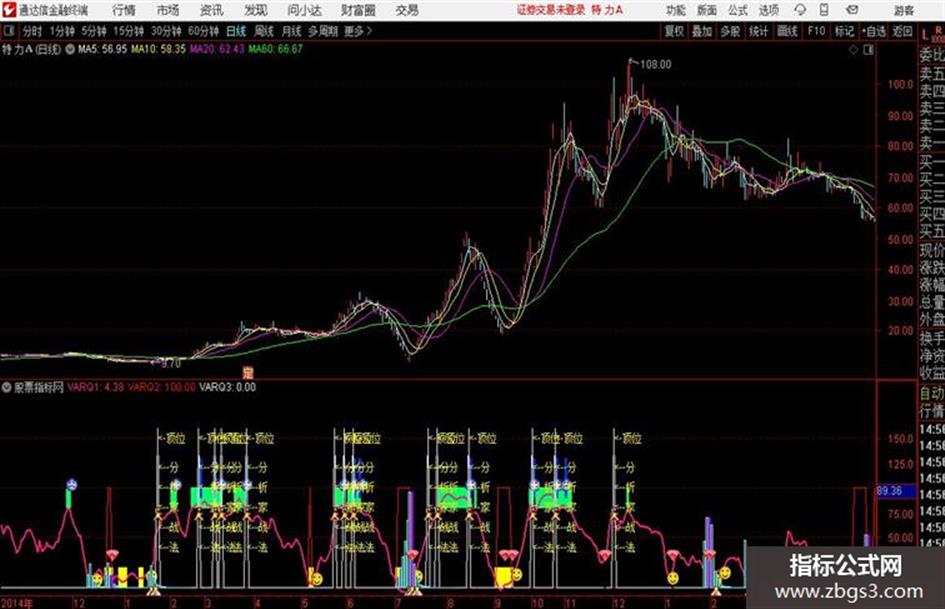Viewport: 945px width, 609px height.
Task: Expand the 更多 periods list
Action: pos(358,31)
